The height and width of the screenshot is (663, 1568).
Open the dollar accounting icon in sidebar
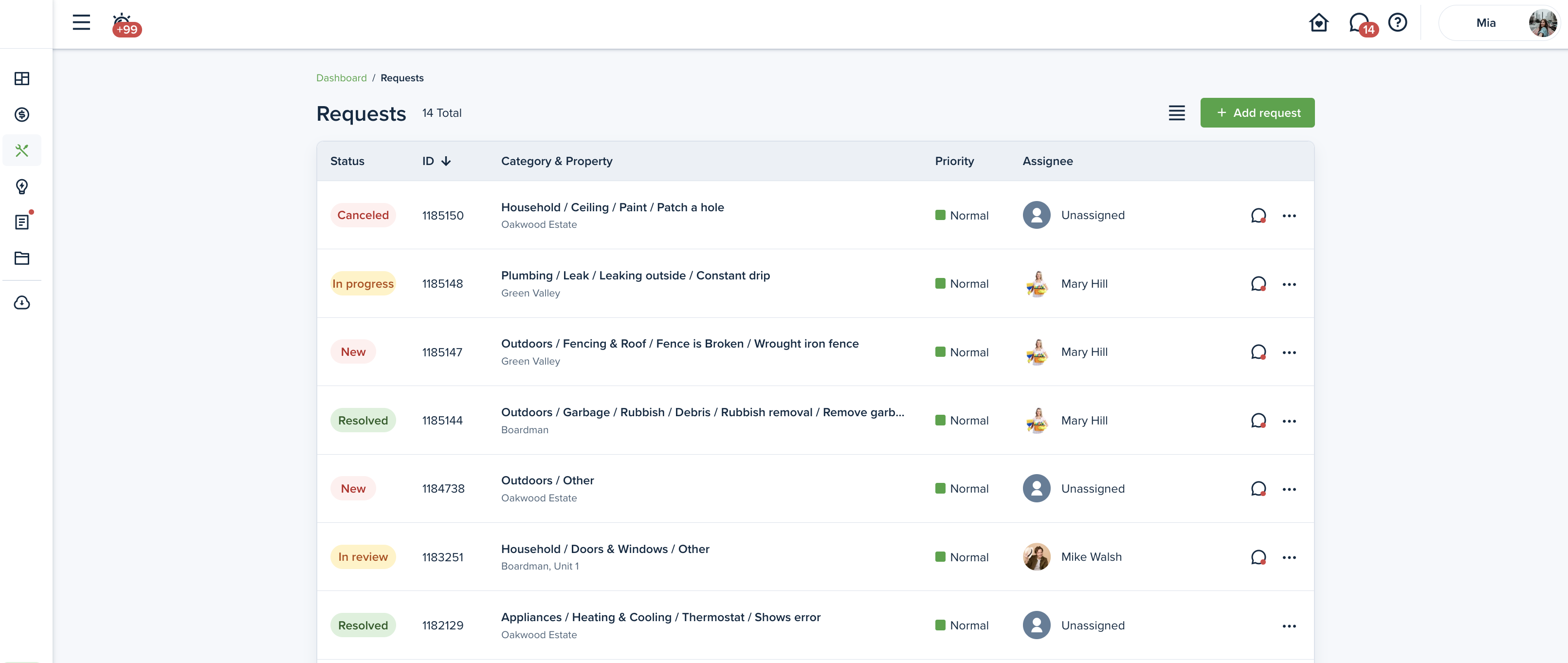click(22, 114)
